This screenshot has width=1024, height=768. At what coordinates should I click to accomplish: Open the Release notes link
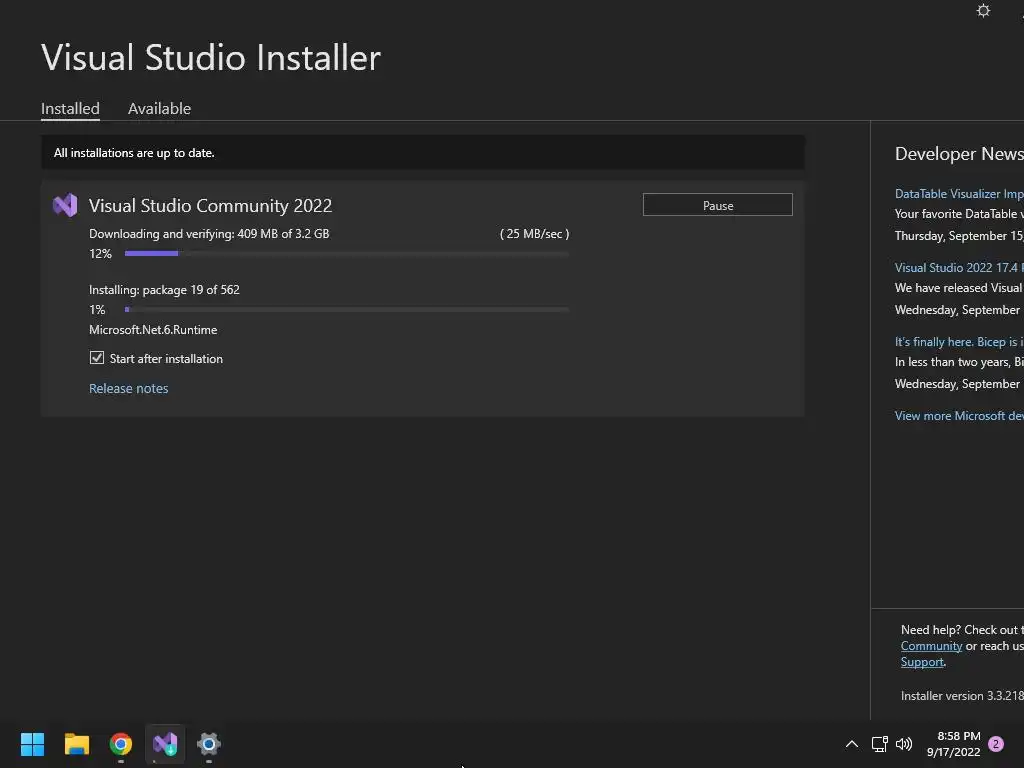(x=129, y=389)
